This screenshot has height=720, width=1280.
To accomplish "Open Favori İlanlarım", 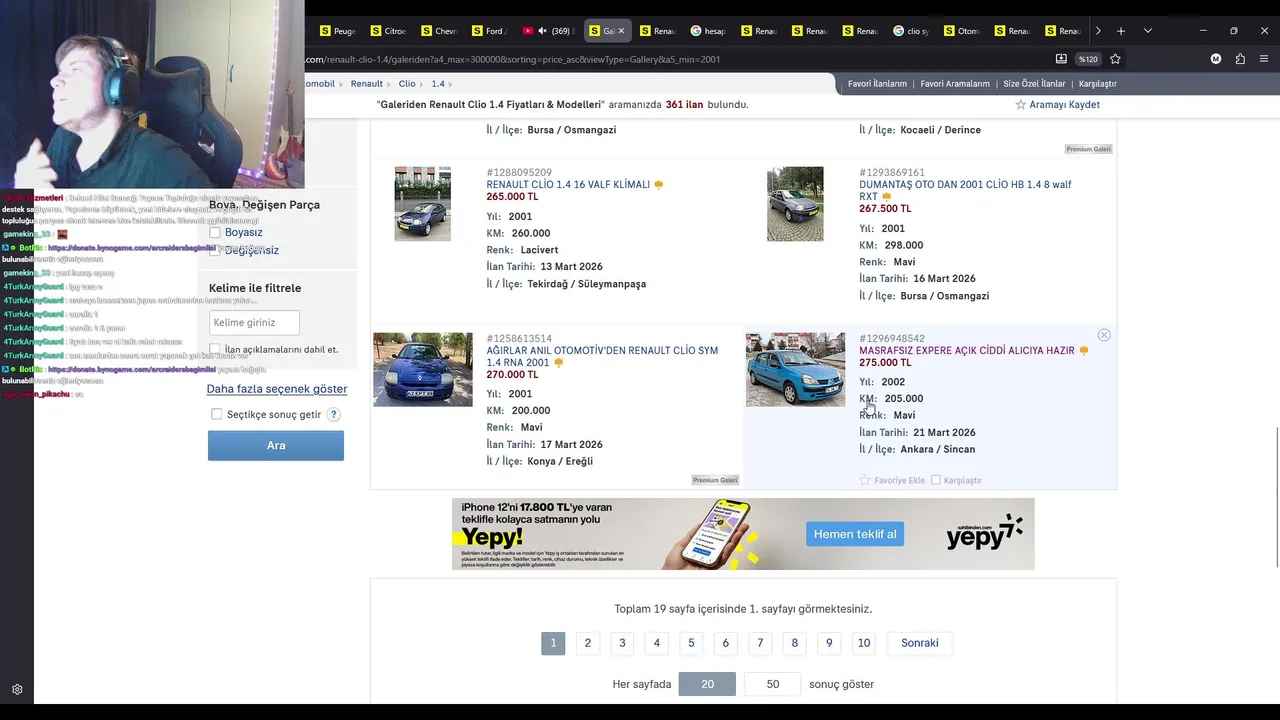I will coord(877,84).
